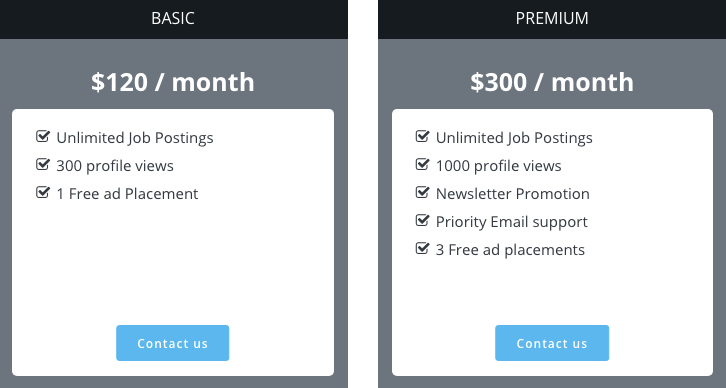This screenshot has height=388, width=726.
Task: Click check icon beside 1000 profile views
Action: click(x=422, y=164)
